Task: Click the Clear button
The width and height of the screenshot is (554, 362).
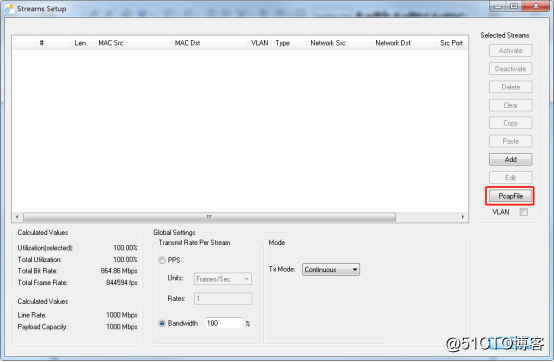Action: (510, 105)
